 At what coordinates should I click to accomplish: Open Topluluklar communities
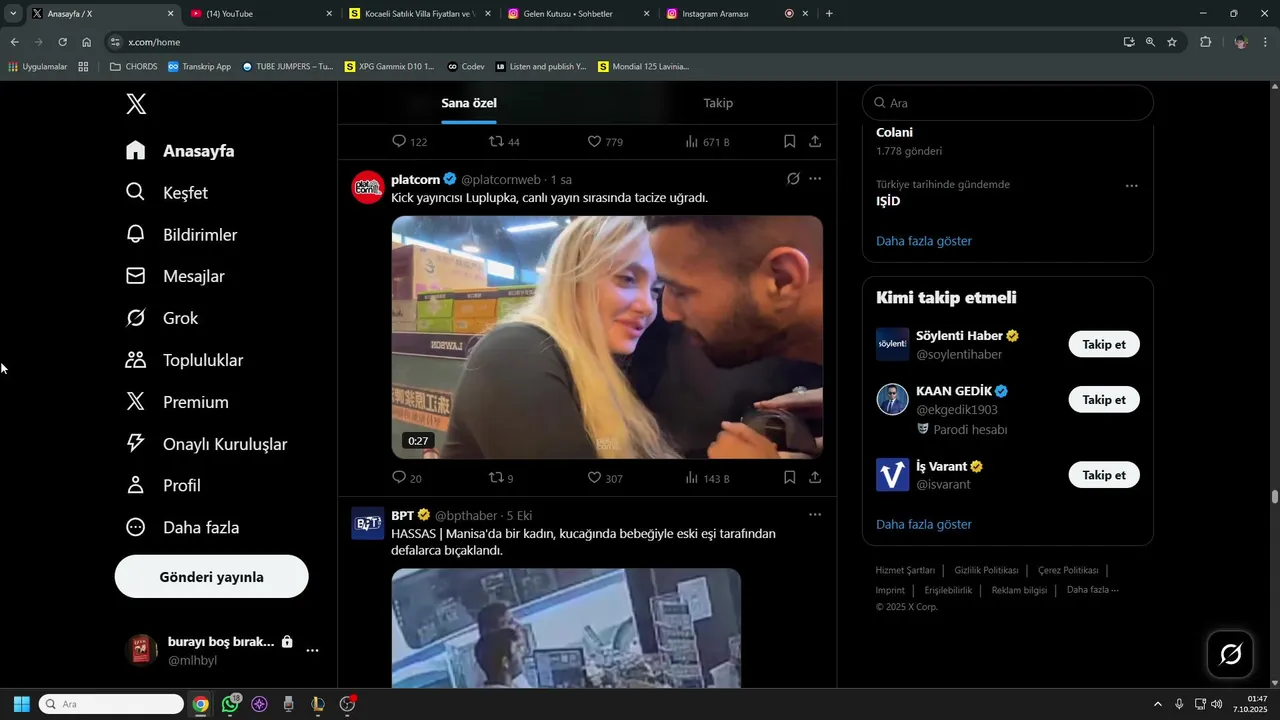pos(184,360)
